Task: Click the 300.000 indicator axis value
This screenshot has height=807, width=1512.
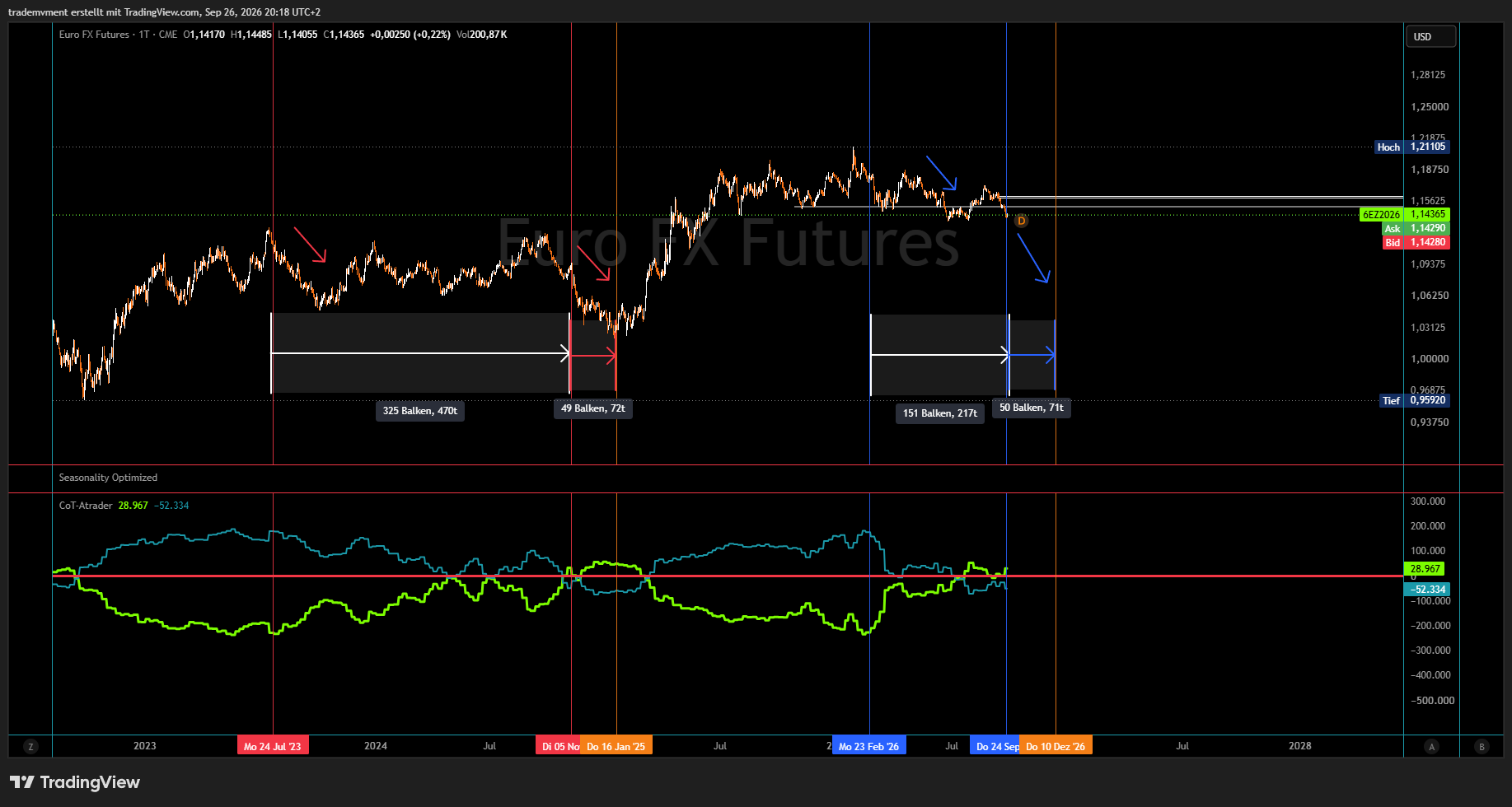Action: [1428, 501]
